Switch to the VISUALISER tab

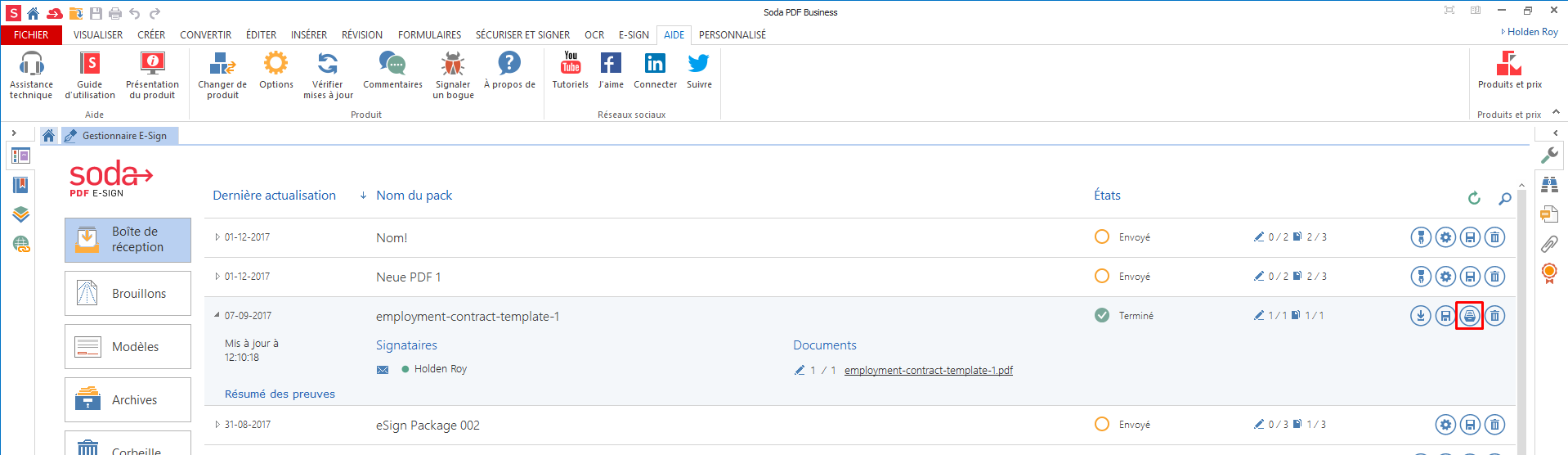point(98,35)
